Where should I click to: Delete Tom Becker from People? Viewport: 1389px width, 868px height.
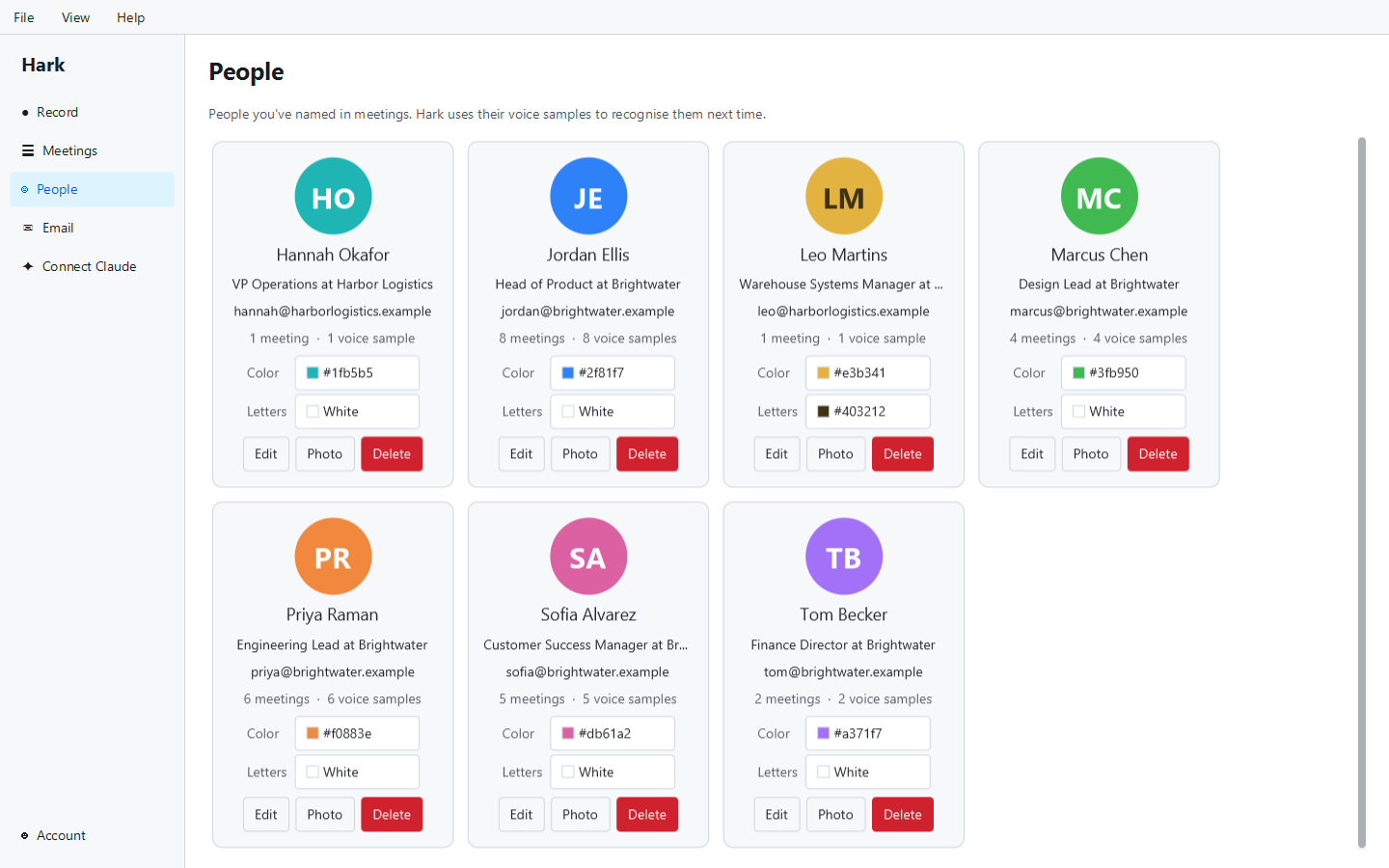coord(903,815)
